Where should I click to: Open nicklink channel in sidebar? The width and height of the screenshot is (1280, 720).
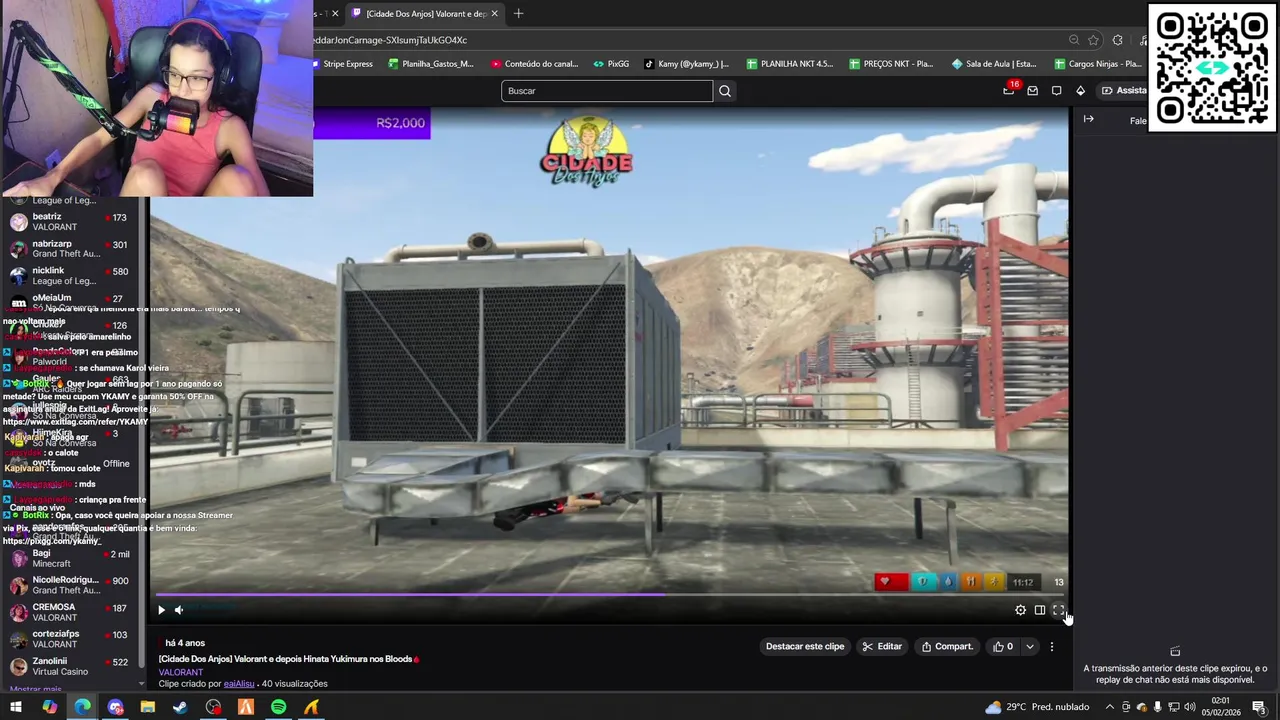coord(70,276)
